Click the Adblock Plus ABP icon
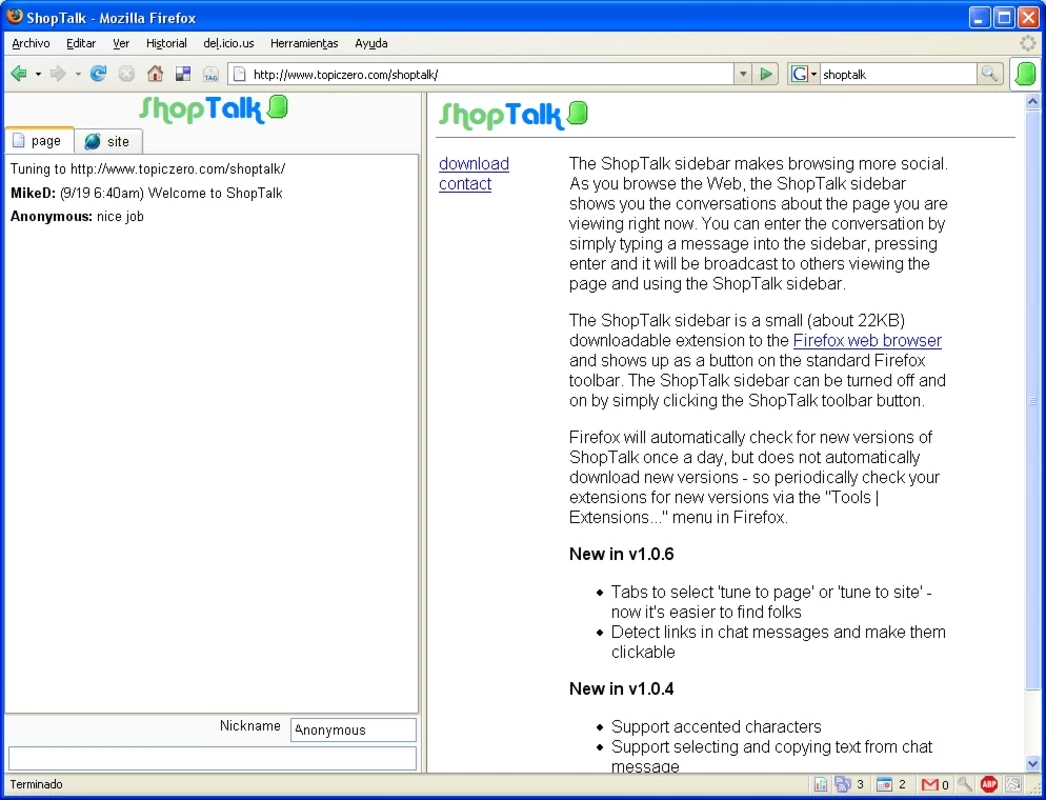Viewport: 1046px width, 800px height. [x=989, y=785]
